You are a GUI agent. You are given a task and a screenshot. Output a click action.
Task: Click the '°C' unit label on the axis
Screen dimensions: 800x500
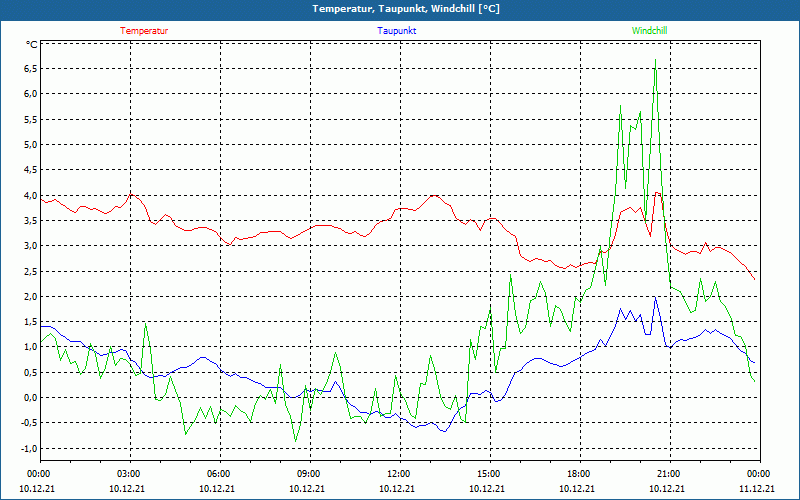tap(32, 45)
